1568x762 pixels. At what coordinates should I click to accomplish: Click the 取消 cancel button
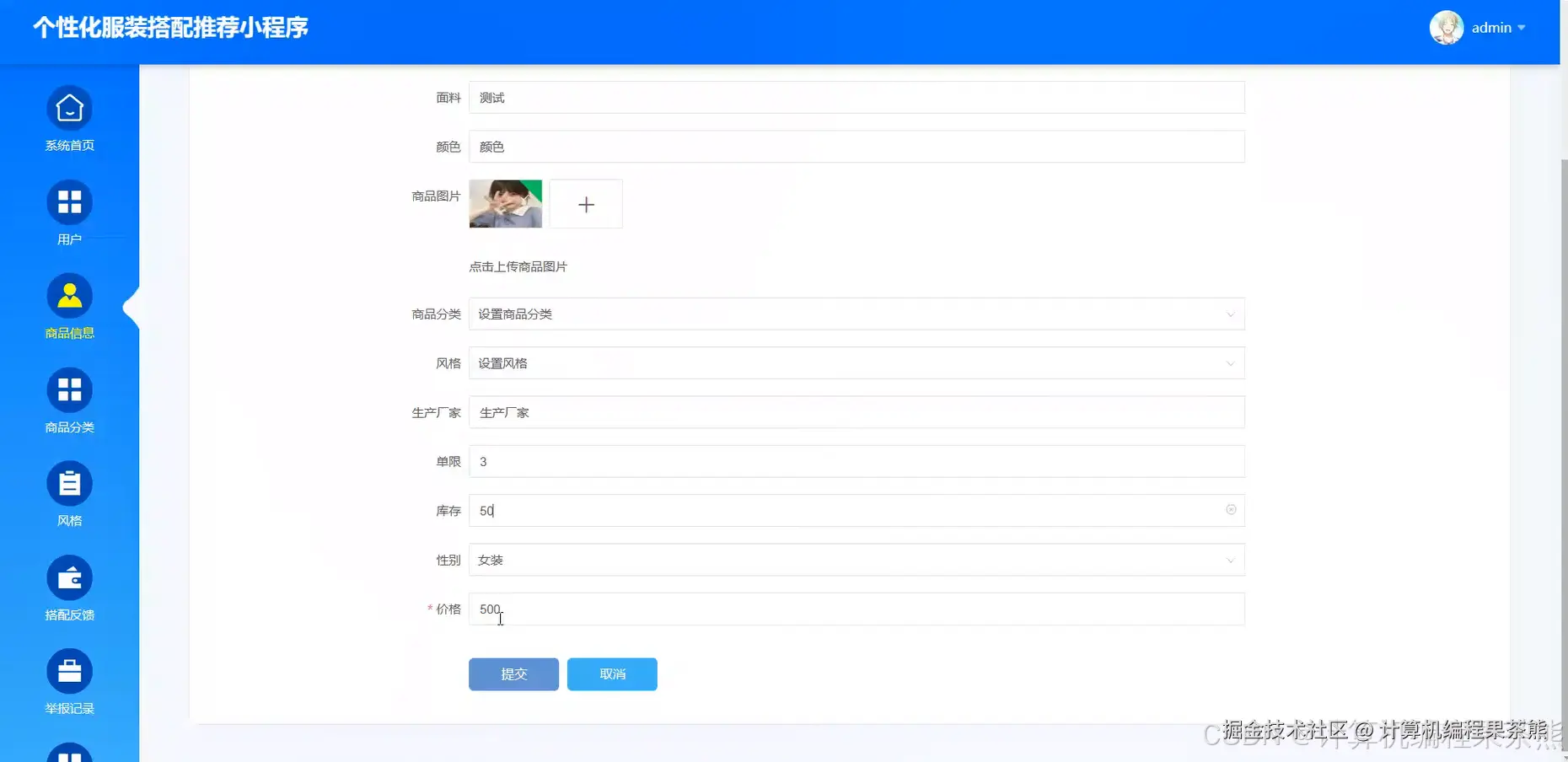(612, 673)
